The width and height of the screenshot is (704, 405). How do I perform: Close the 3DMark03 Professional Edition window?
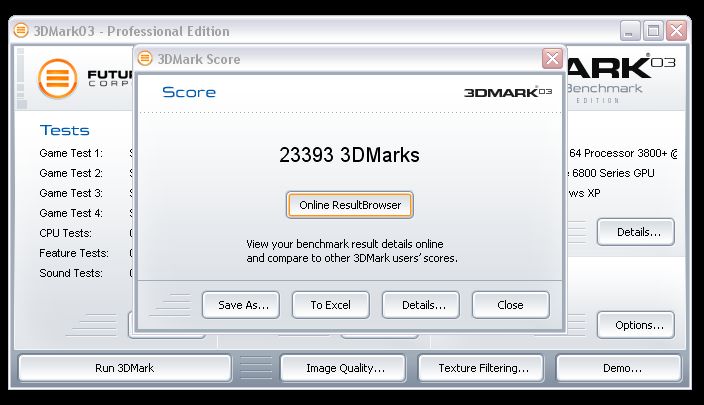pos(676,31)
